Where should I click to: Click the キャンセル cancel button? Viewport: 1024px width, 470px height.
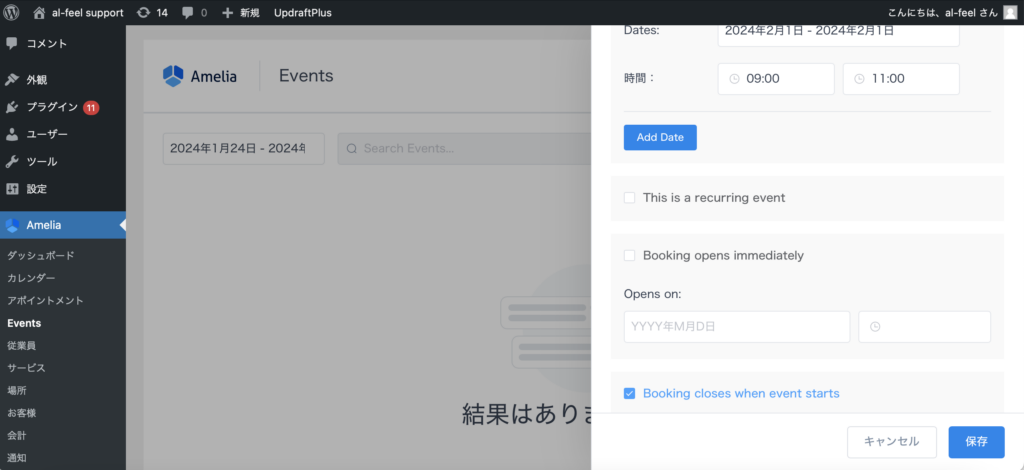pos(891,441)
